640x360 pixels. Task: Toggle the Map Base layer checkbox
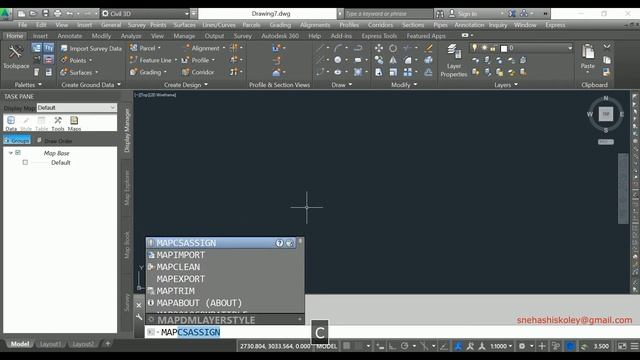coord(18,153)
